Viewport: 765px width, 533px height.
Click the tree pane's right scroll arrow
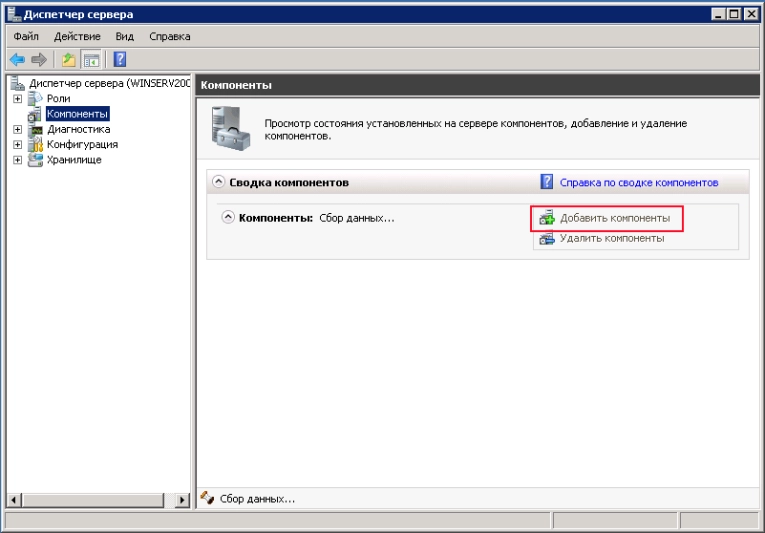pos(182,500)
